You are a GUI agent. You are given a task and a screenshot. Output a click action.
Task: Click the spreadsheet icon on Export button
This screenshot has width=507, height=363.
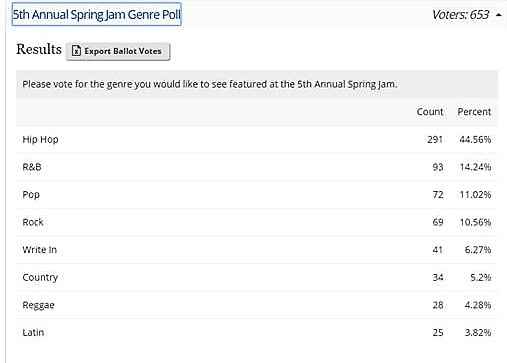pyautogui.click(x=76, y=51)
